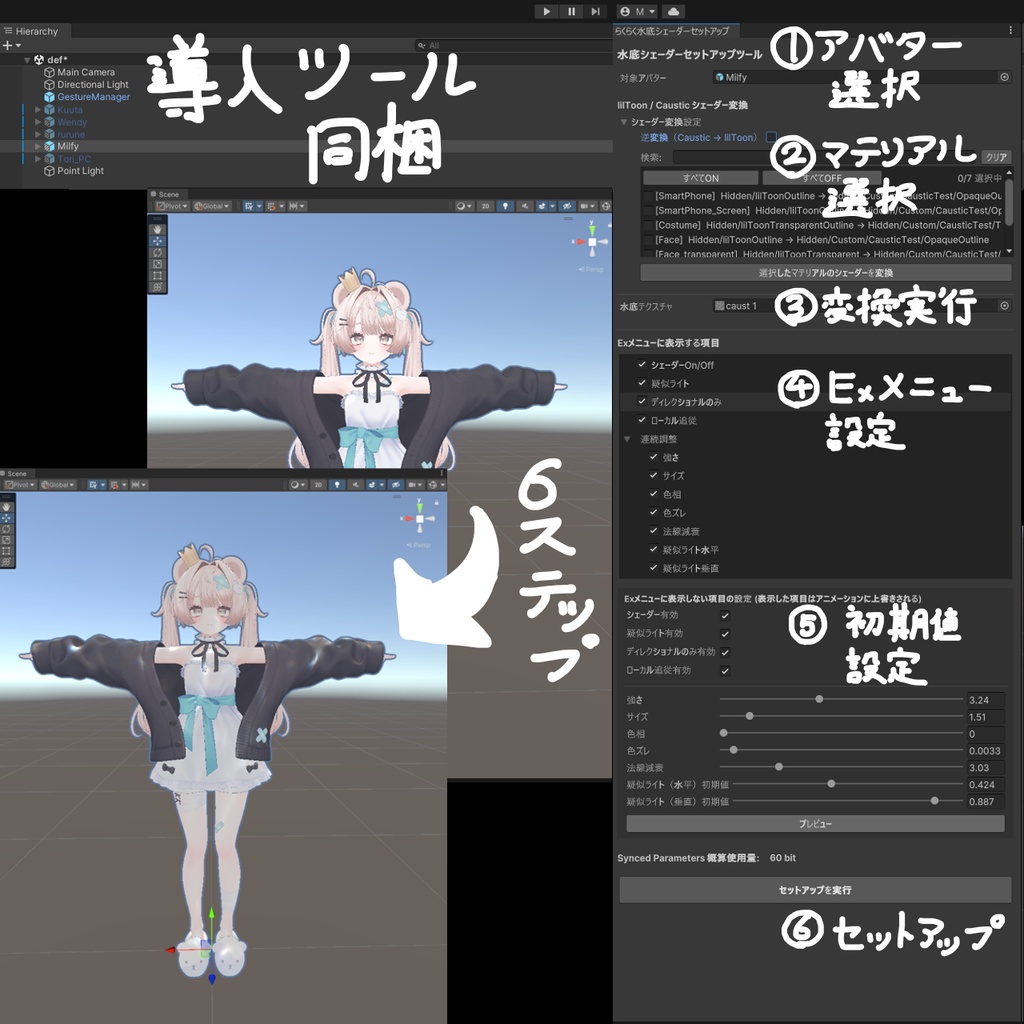Toggle scene lighting in upper Scene view
The image size is (1024, 1024).
pyautogui.click(x=505, y=206)
